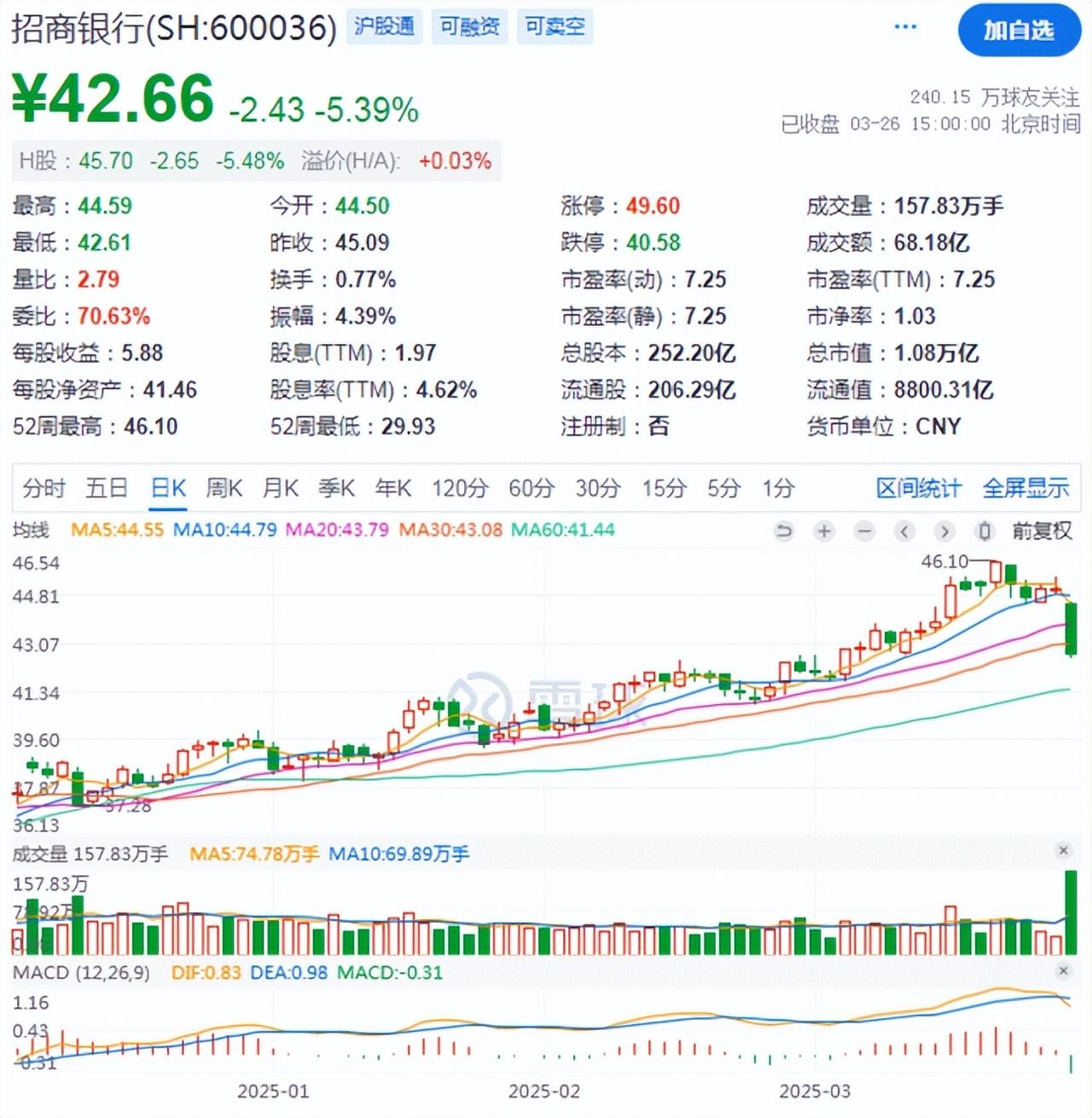
Task: Open the three-dot more options menu
Action: point(905,27)
